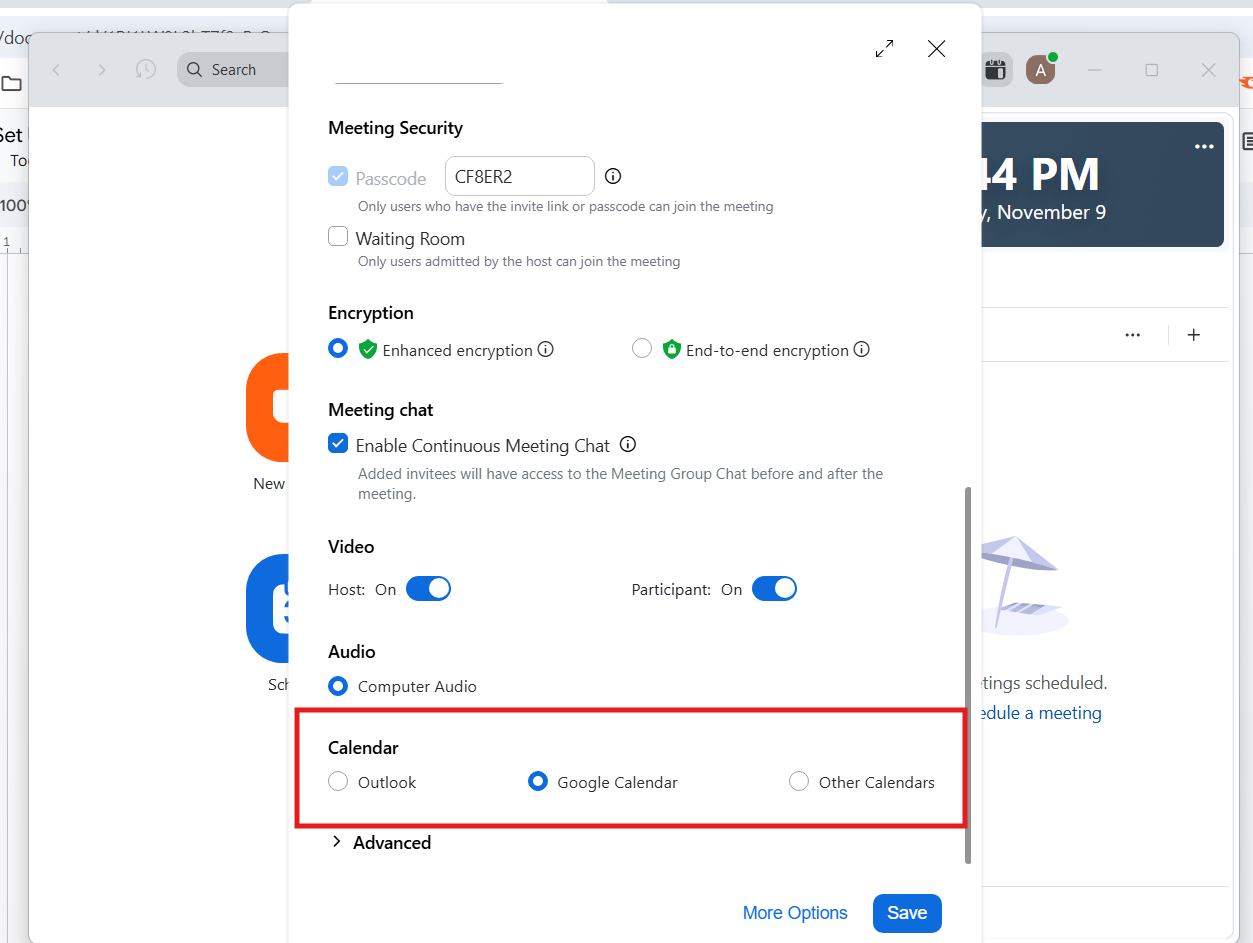1253x943 pixels.
Task: Open the More Options link
Action: (x=795, y=913)
